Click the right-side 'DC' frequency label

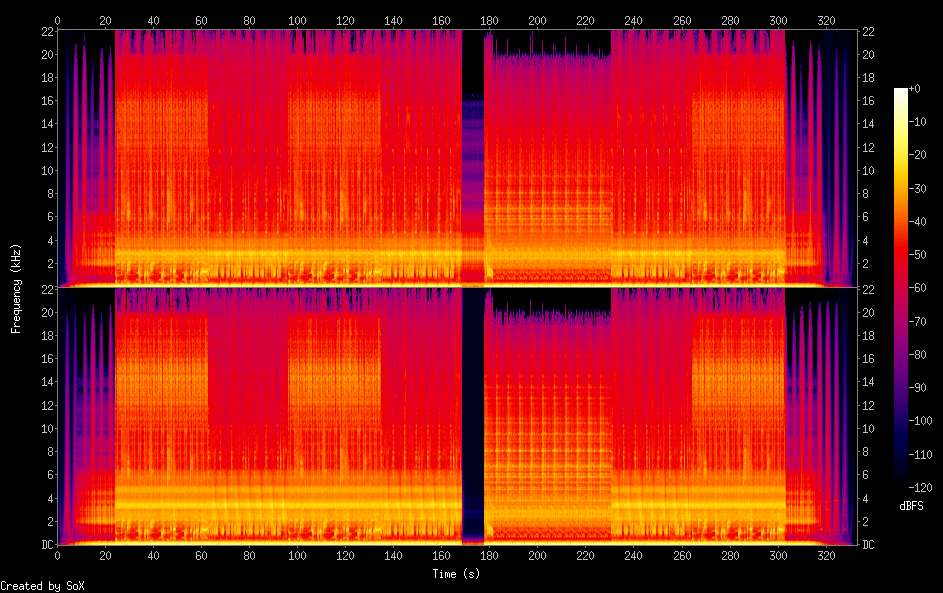(868, 545)
